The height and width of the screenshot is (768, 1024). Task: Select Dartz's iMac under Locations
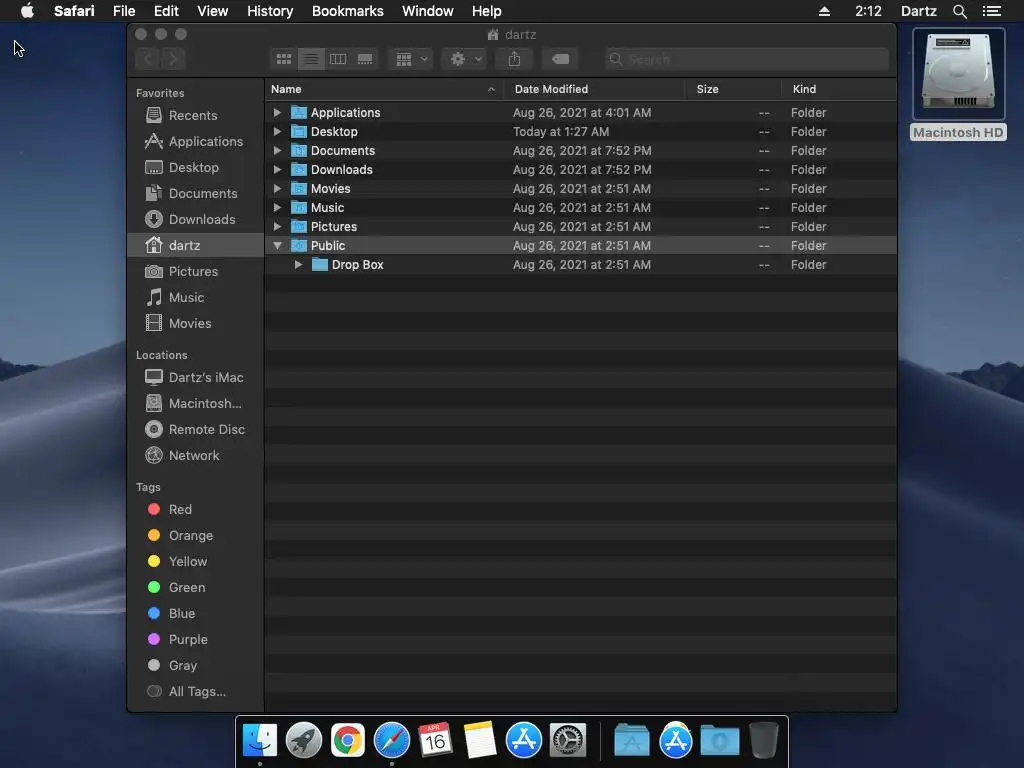coord(194,377)
